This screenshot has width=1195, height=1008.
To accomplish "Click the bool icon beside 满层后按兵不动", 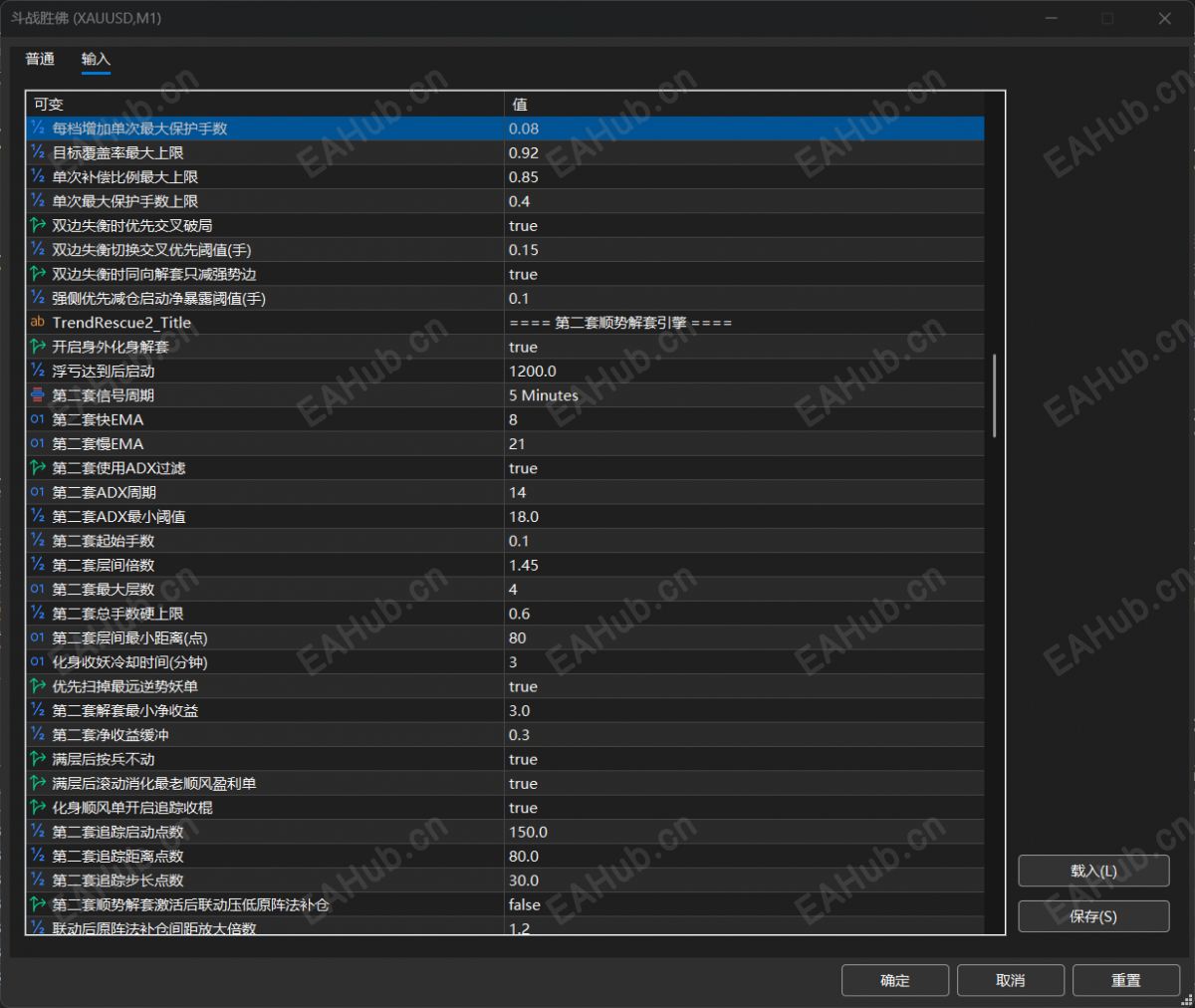I will (x=38, y=759).
